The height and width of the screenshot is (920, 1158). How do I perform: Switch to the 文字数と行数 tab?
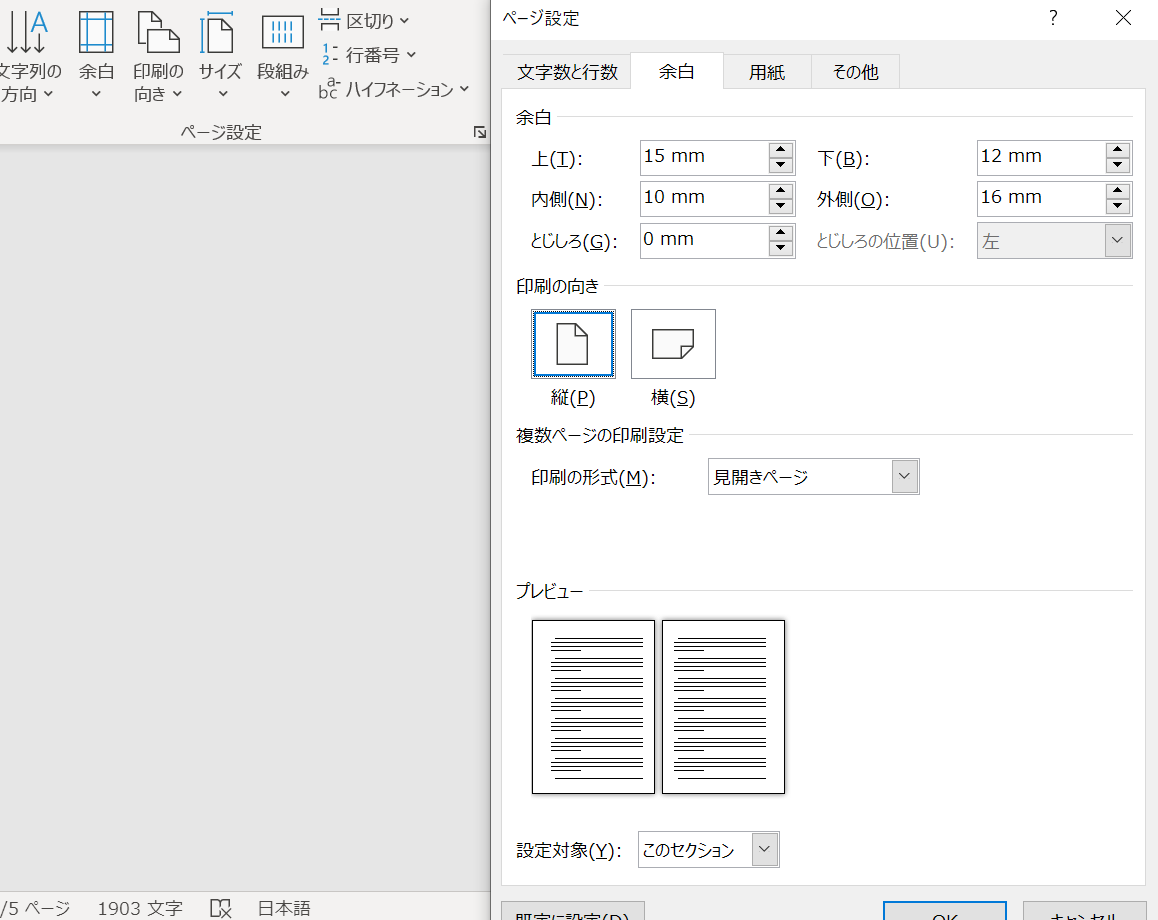566,71
